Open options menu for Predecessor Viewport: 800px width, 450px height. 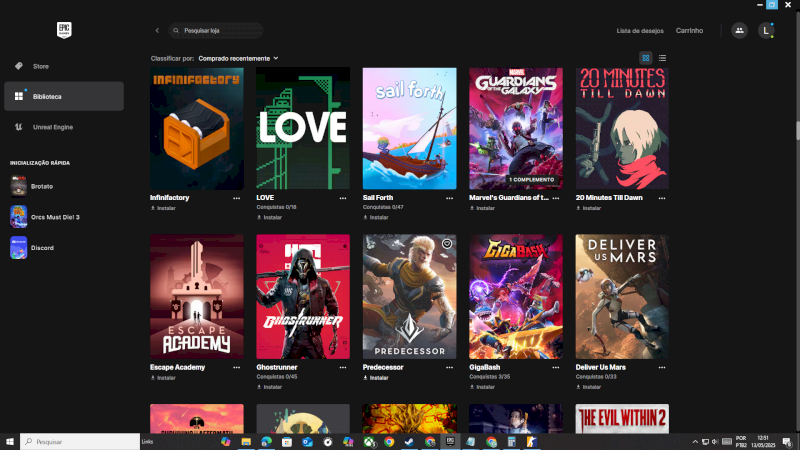tap(449, 367)
